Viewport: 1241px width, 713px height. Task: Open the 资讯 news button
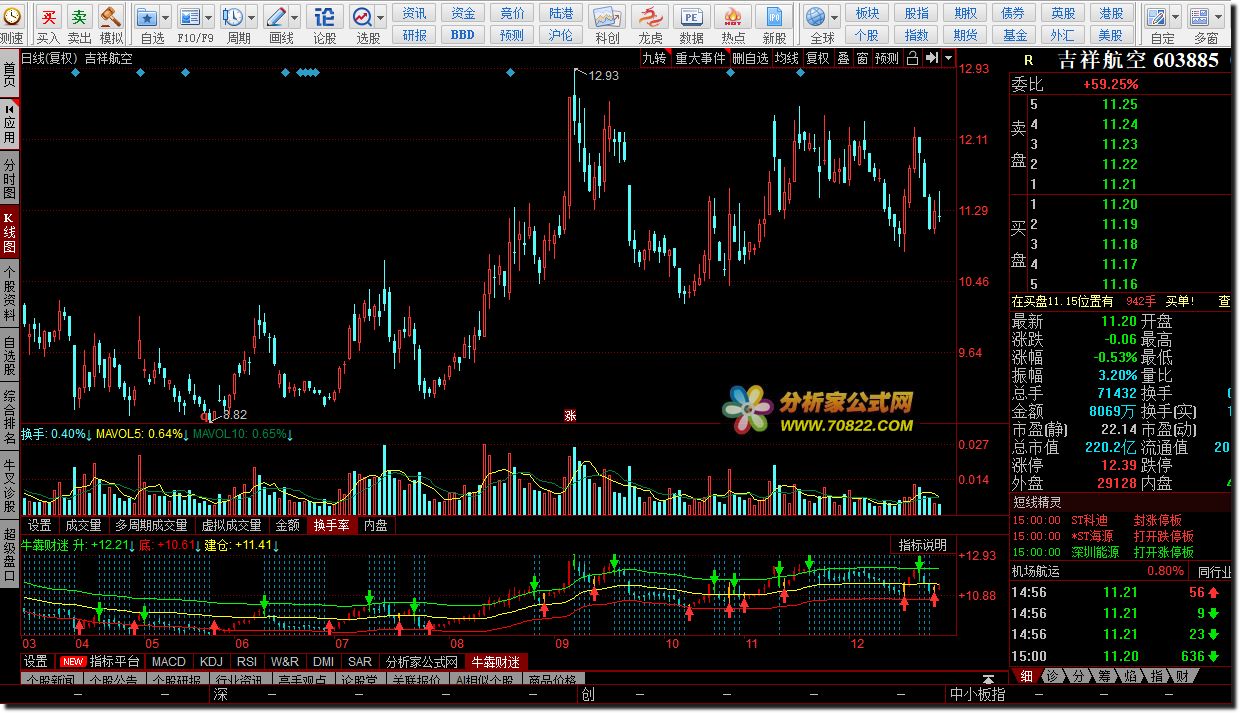tap(414, 13)
